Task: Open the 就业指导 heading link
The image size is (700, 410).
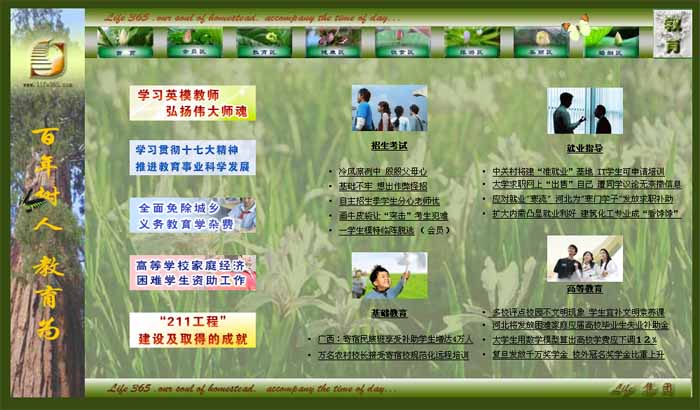Action: (584, 148)
